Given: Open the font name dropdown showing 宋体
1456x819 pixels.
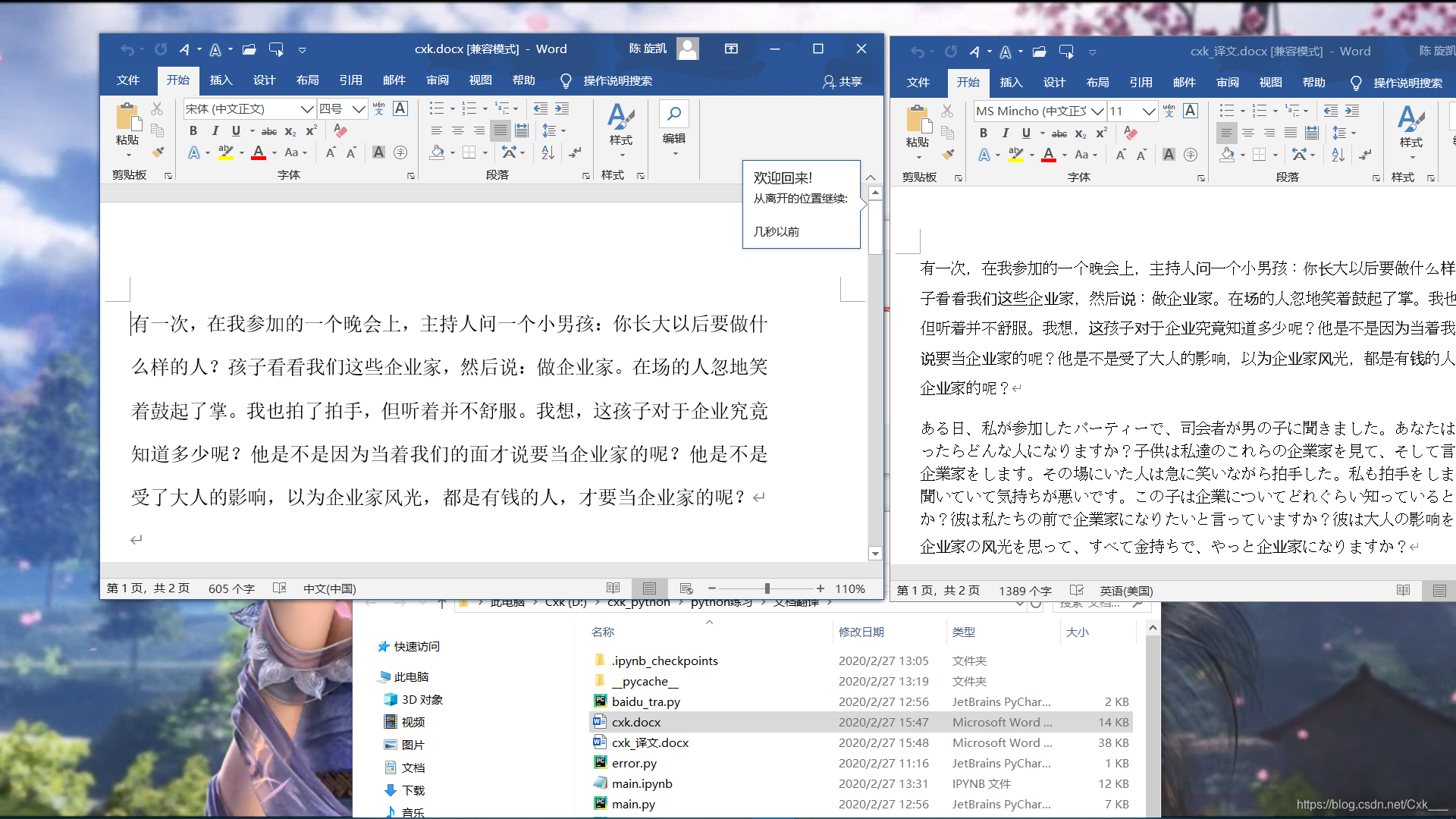Looking at the screenshot, I should coord(306,109).
